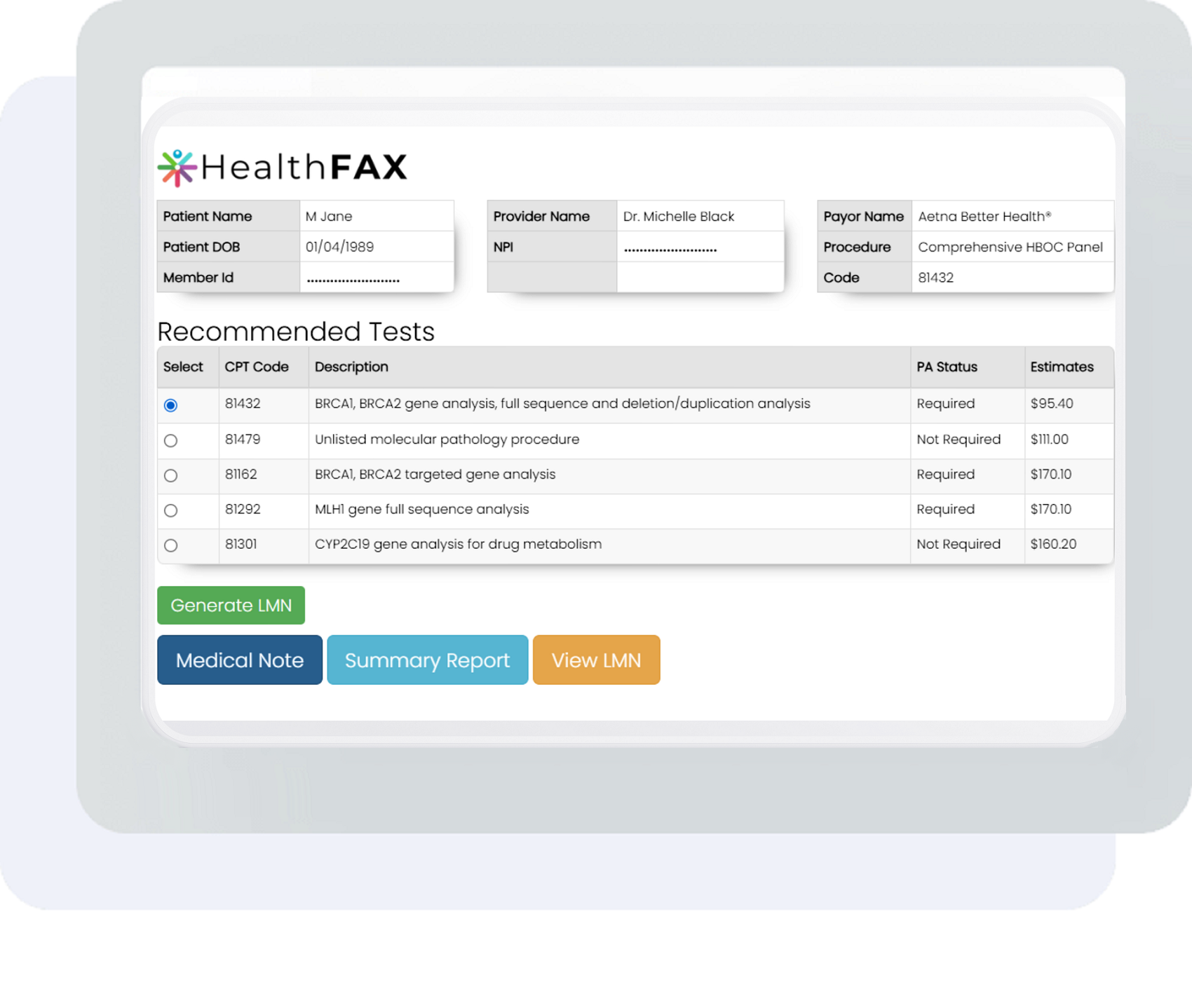1192x1008 pixels.
Task: Click the Patient Name value M Jane
Action: click(329, 217)
